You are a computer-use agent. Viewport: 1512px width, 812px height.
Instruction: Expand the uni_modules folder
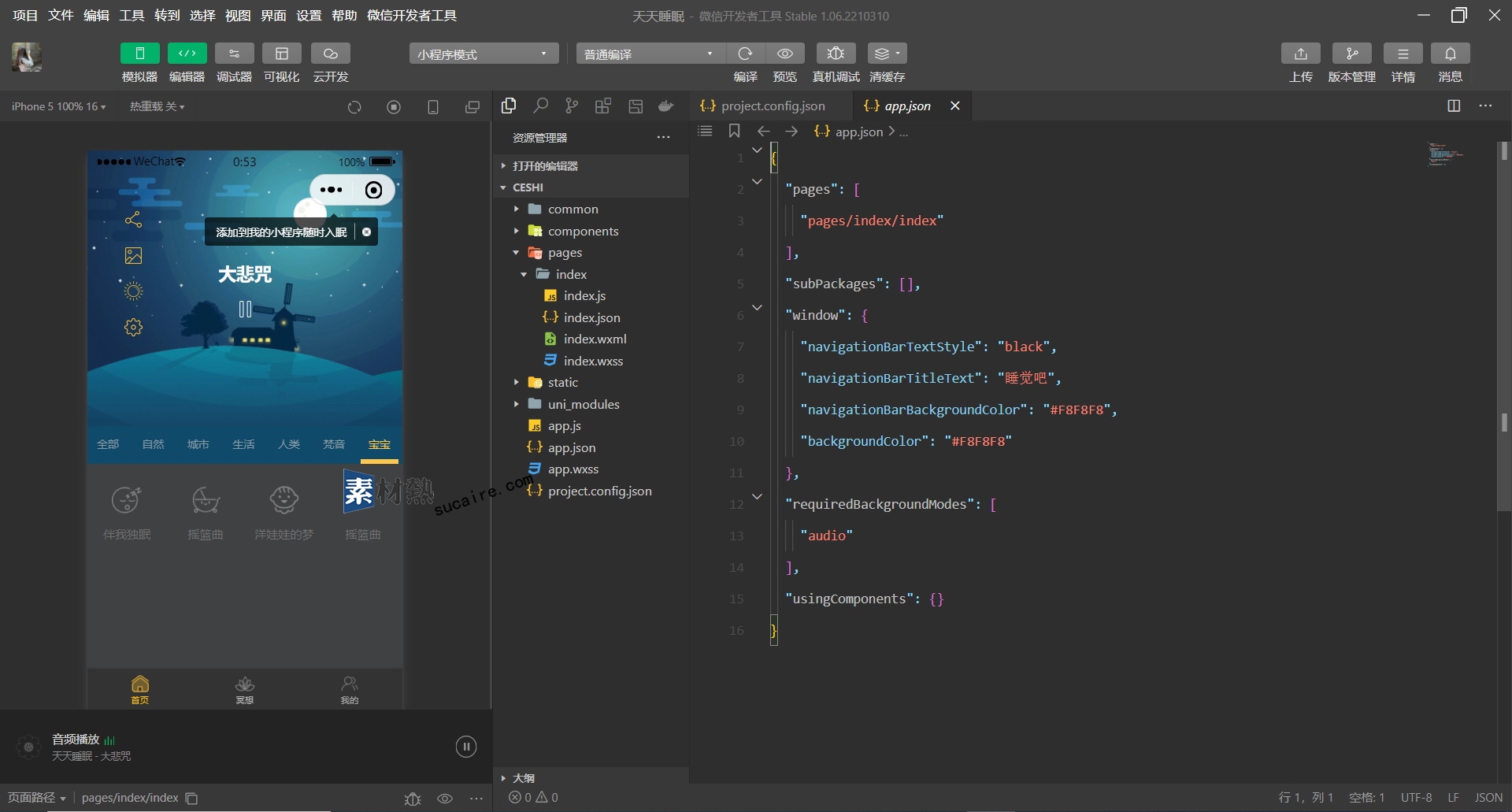click(x=591, y=404)
